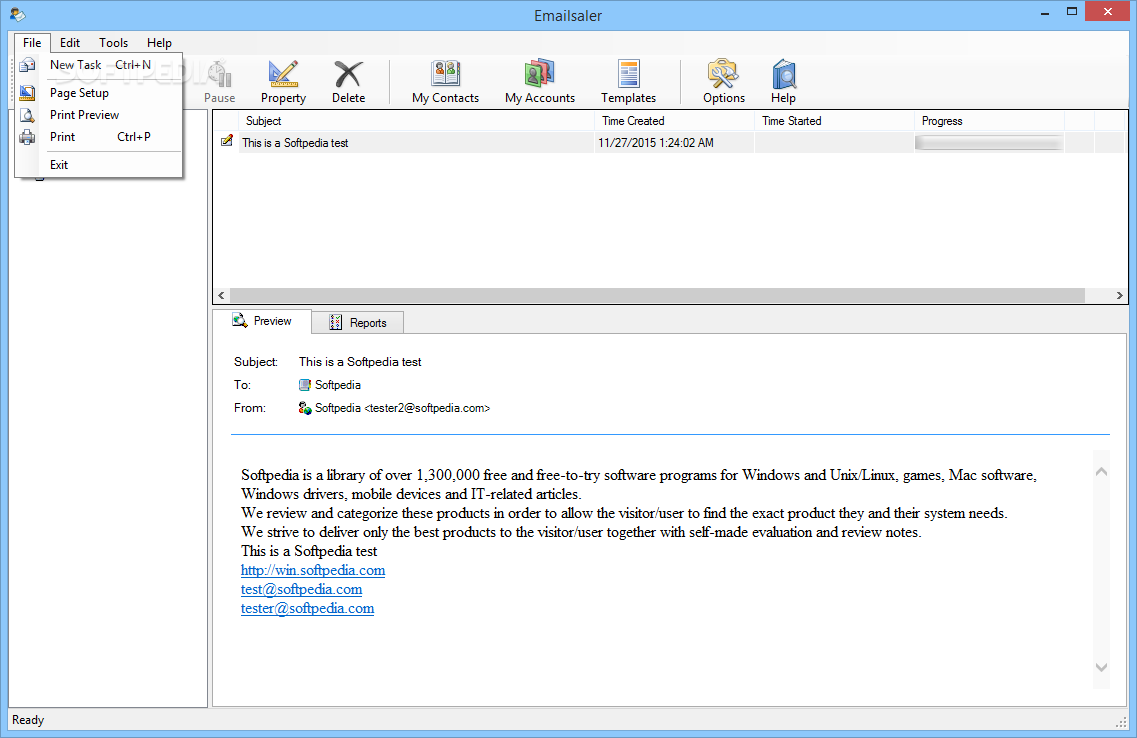The width and height of the screenshot is (1137, 738).
Task: Open the Edit menu
Action: click(70, 43)
